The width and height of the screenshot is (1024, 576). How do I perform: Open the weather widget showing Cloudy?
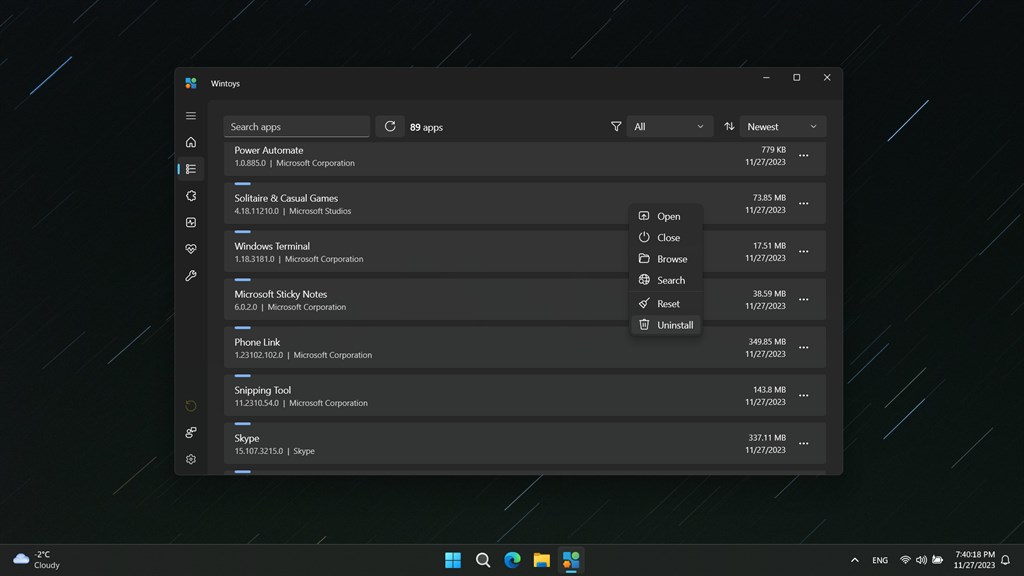click(38, 560)
